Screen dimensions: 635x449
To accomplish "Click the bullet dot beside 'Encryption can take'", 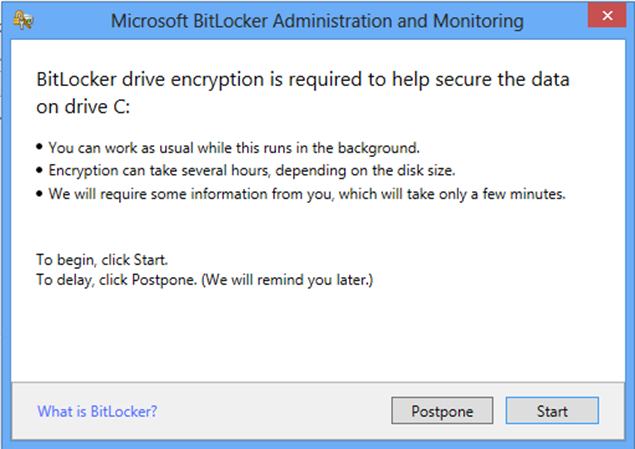I will tap(39, 170).
